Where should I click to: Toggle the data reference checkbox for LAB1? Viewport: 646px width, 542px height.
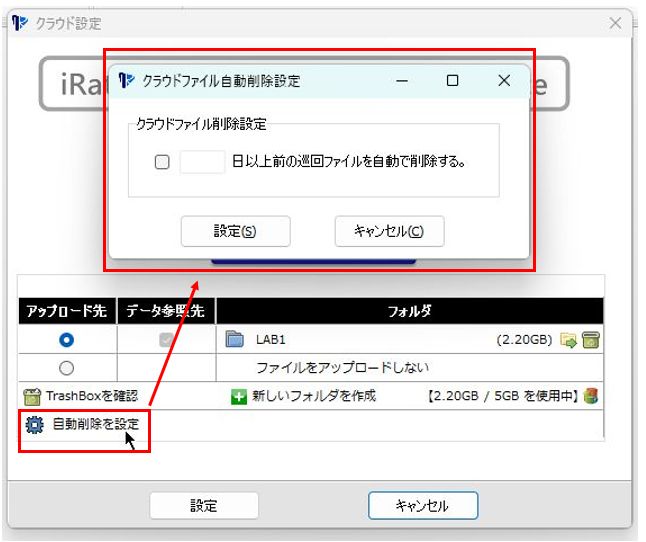[166, 340]
